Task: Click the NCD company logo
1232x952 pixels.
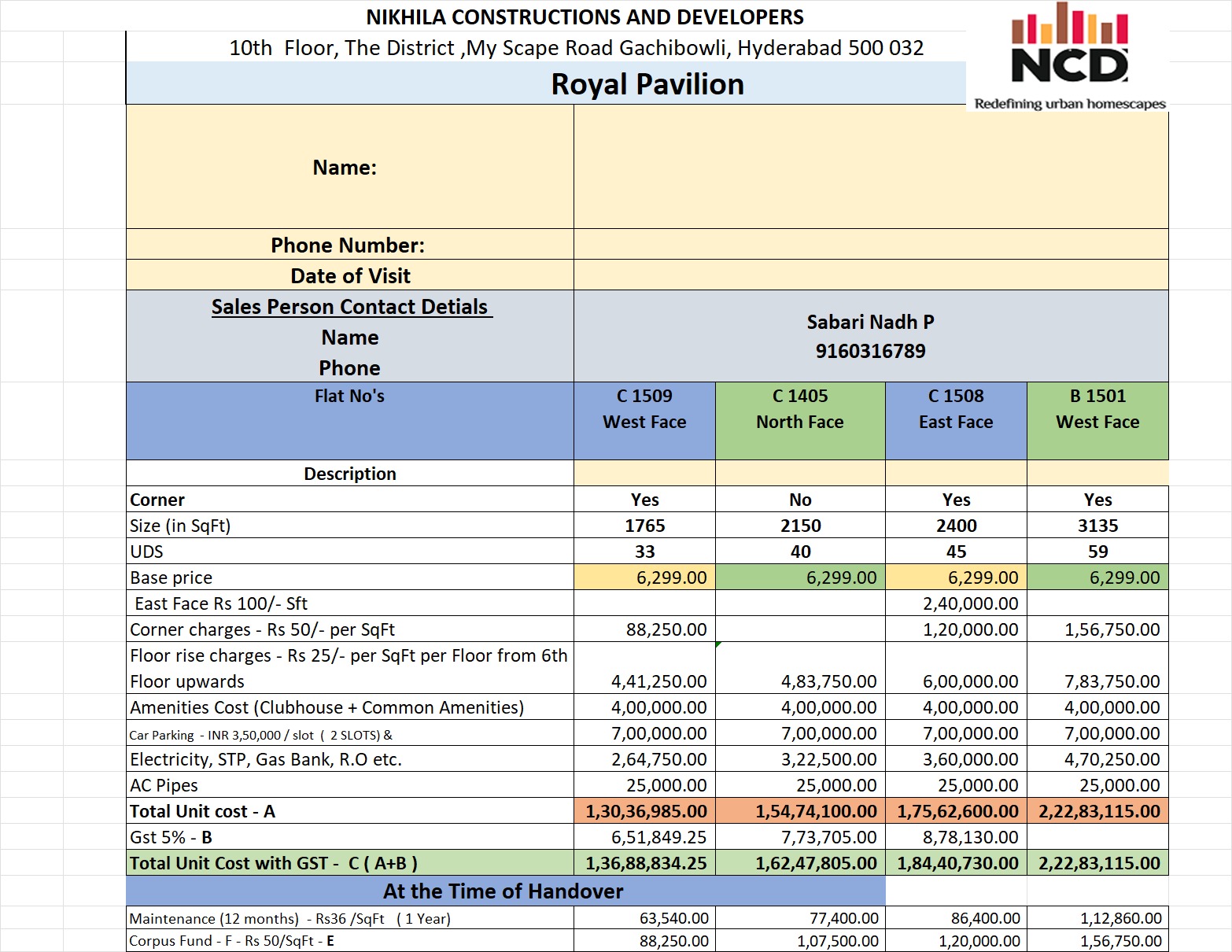Action: 1068,57
